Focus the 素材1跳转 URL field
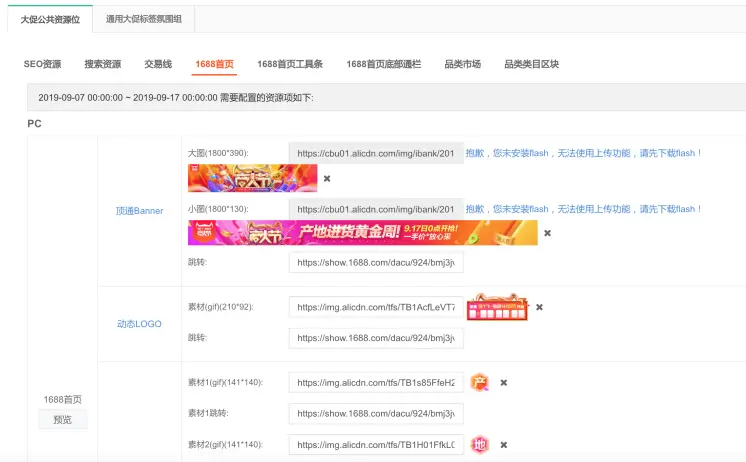746x462 pixels. tap(376, 414)
